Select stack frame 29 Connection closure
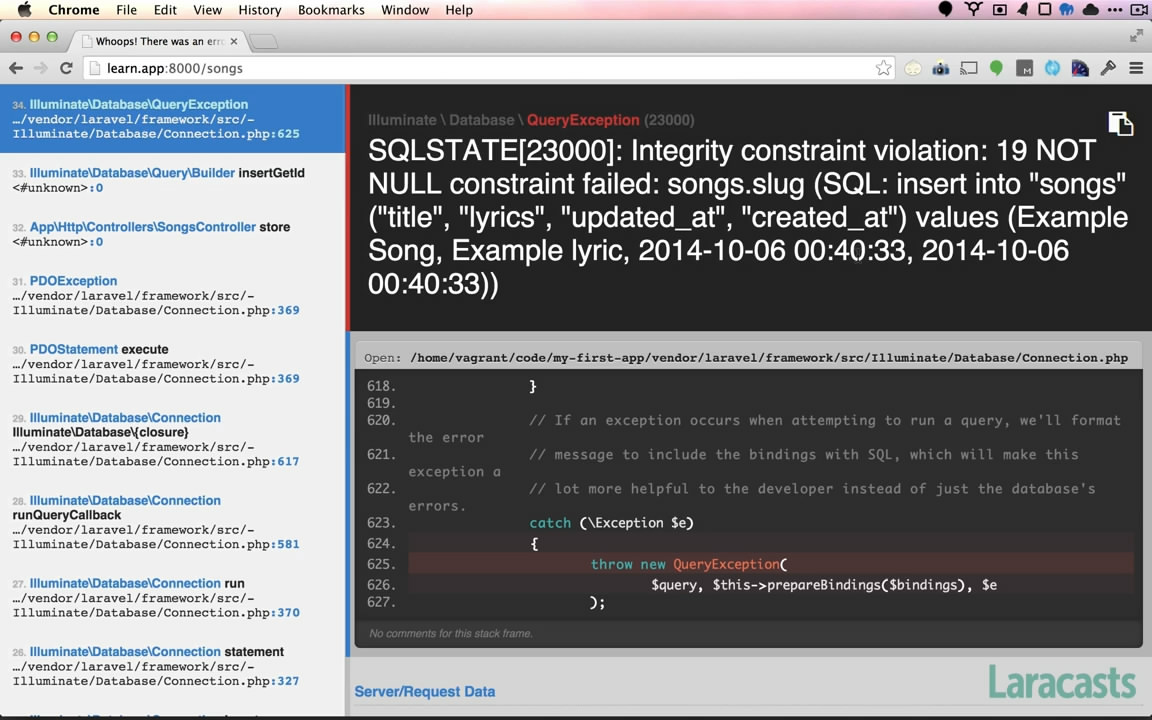 [x=172, y=439]
